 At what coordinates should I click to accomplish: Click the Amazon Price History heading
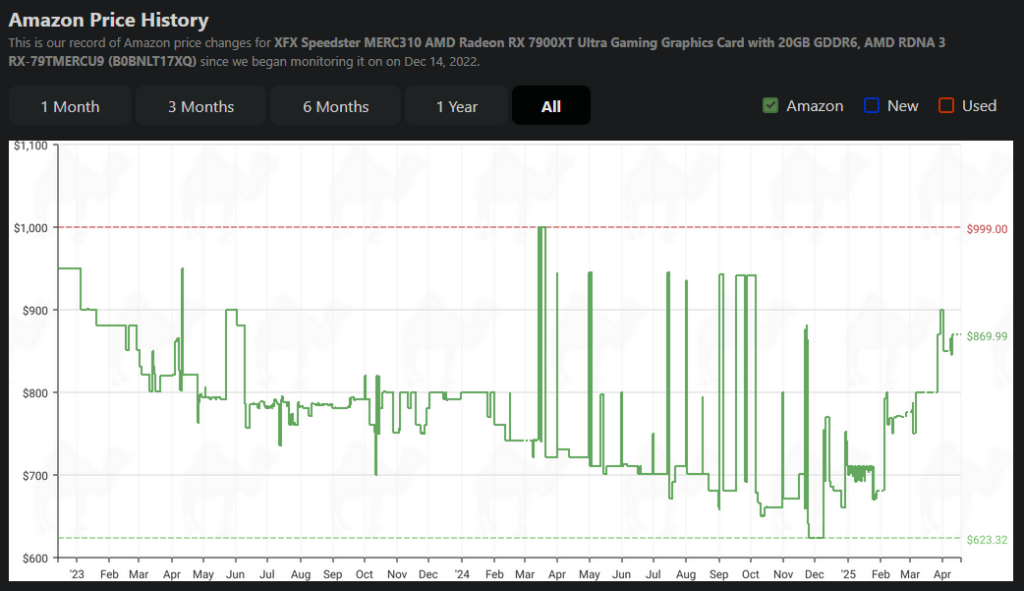click(108, 20)
